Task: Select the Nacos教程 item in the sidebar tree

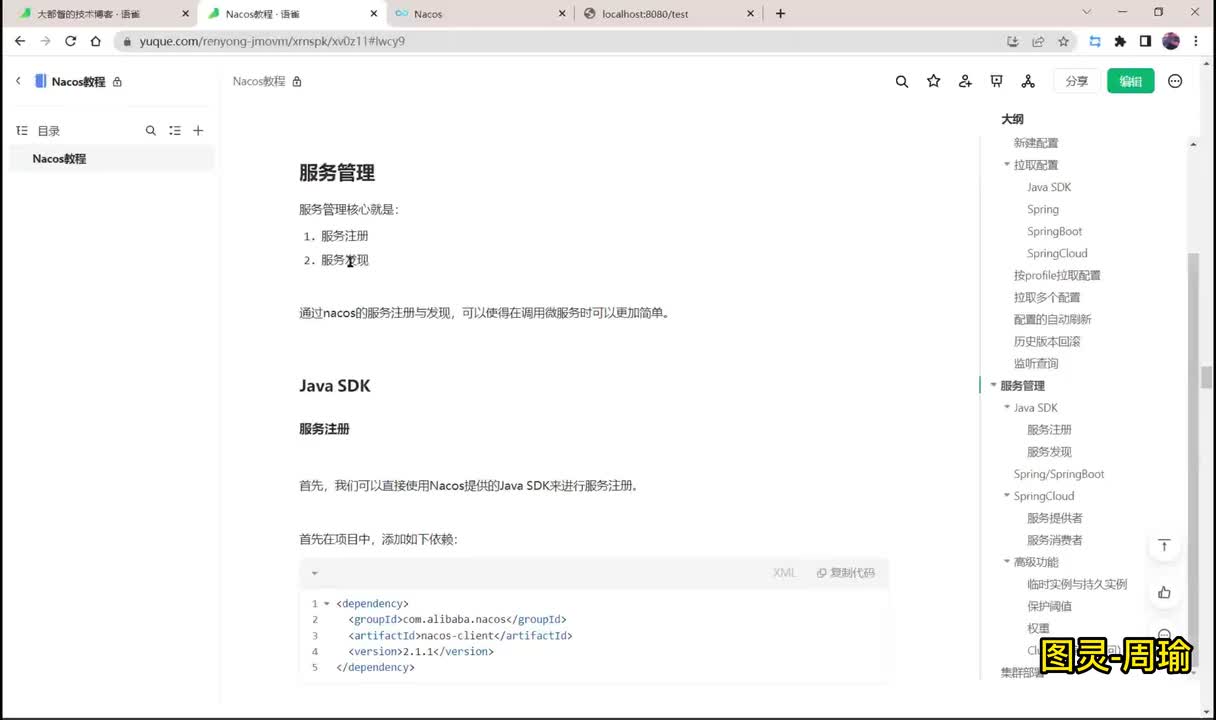Action: (112, 158)
